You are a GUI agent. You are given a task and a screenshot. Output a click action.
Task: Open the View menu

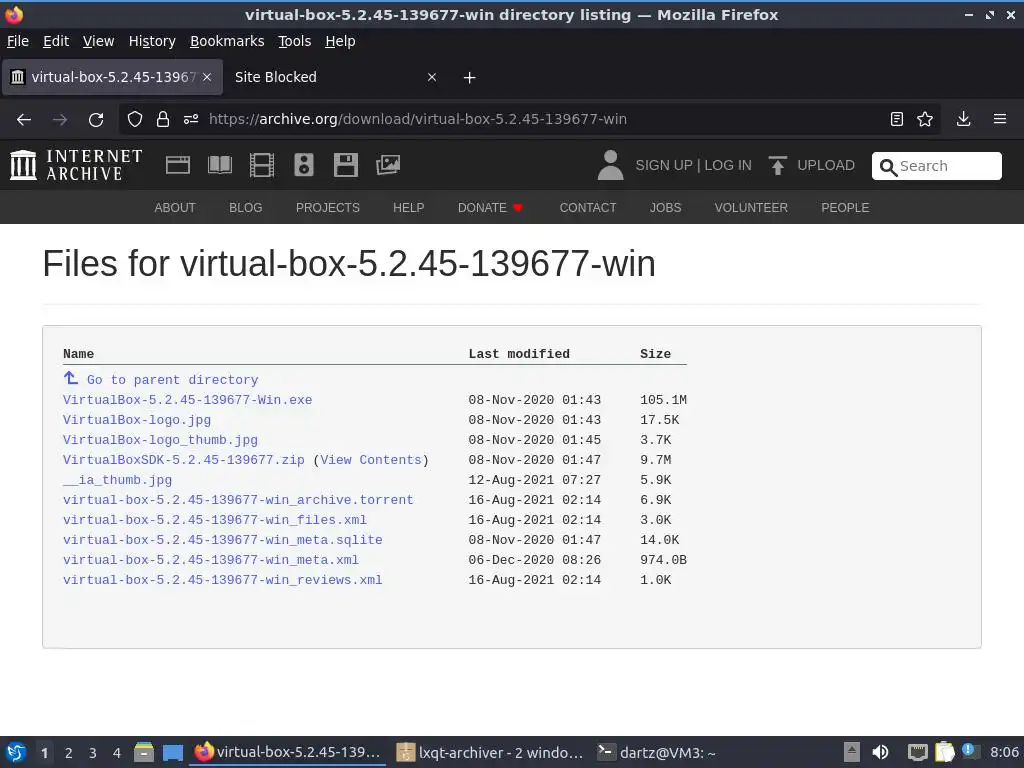pyautogui.click(x=99, y=41)
